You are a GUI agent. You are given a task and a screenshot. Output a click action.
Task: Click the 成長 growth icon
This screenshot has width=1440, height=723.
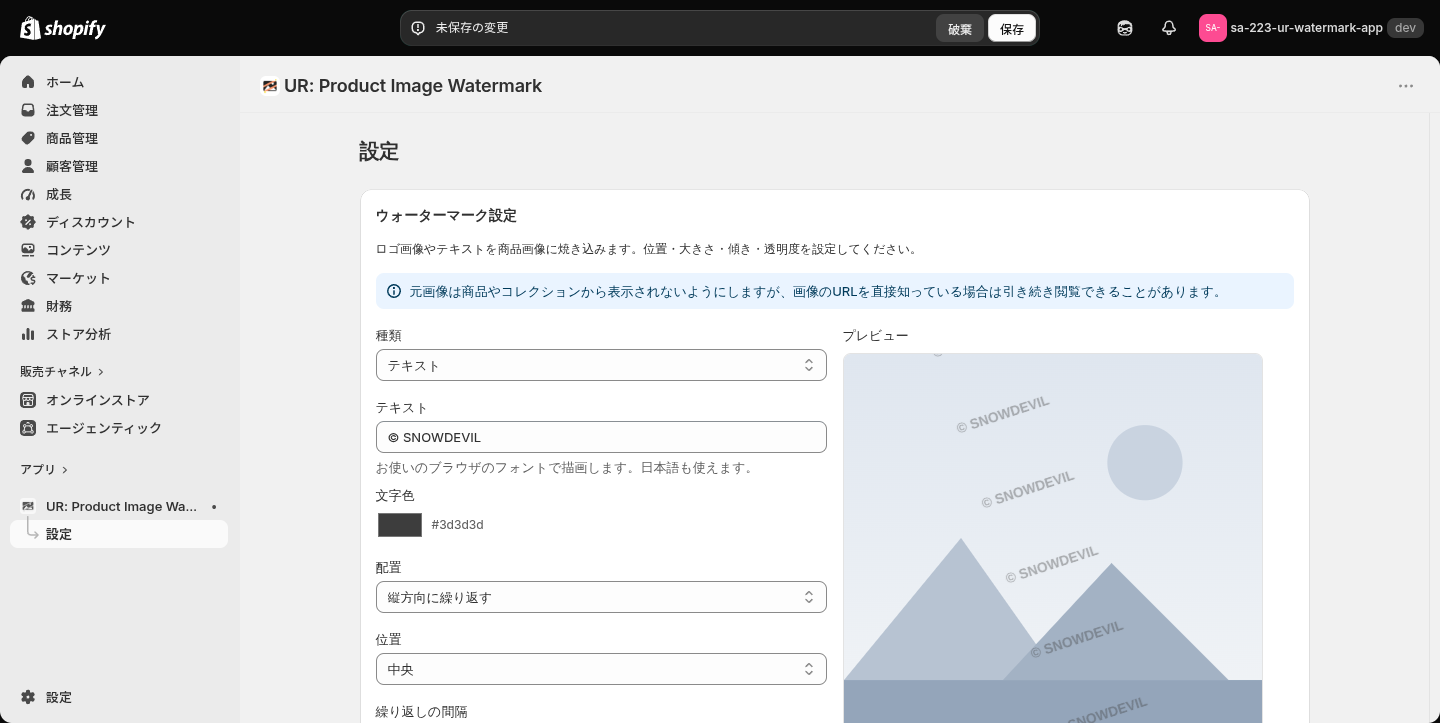[28, 194]
